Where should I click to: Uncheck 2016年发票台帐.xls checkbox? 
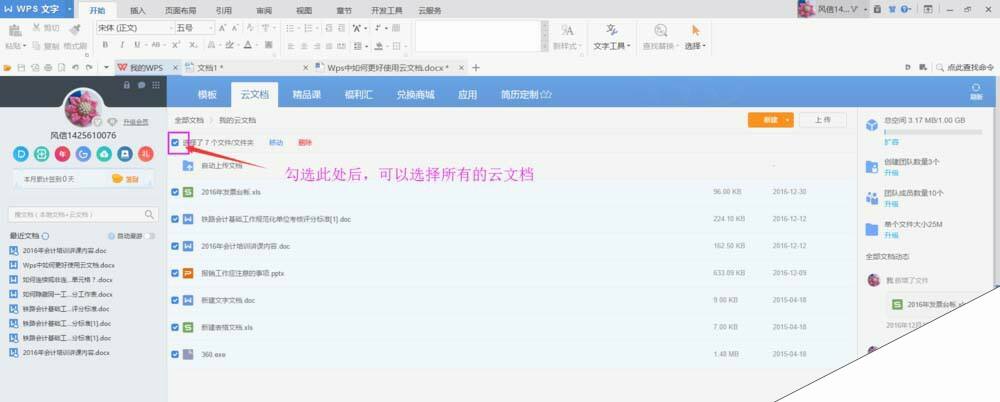tap(175, 192)
